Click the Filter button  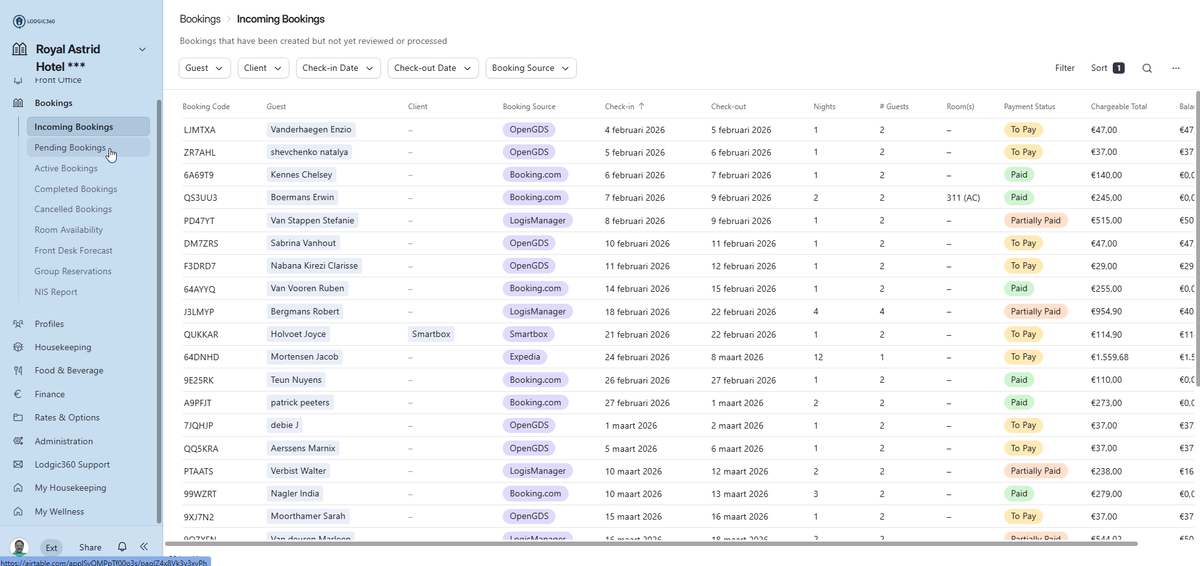pyautogui.click(x=1065, y=68)
